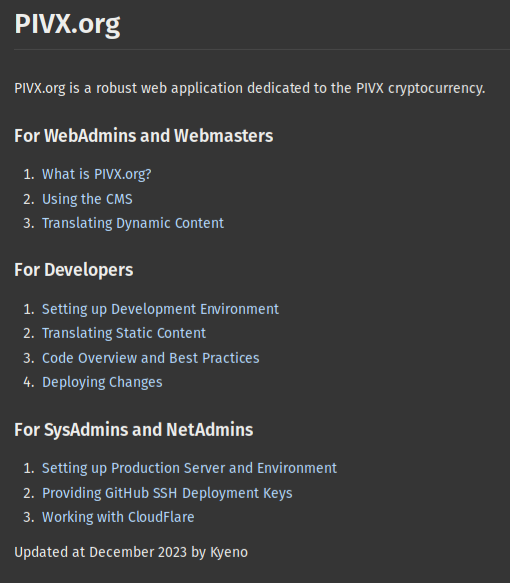Click the For Developers section heading
The image size is (510, 583).
tap(74, 270)
